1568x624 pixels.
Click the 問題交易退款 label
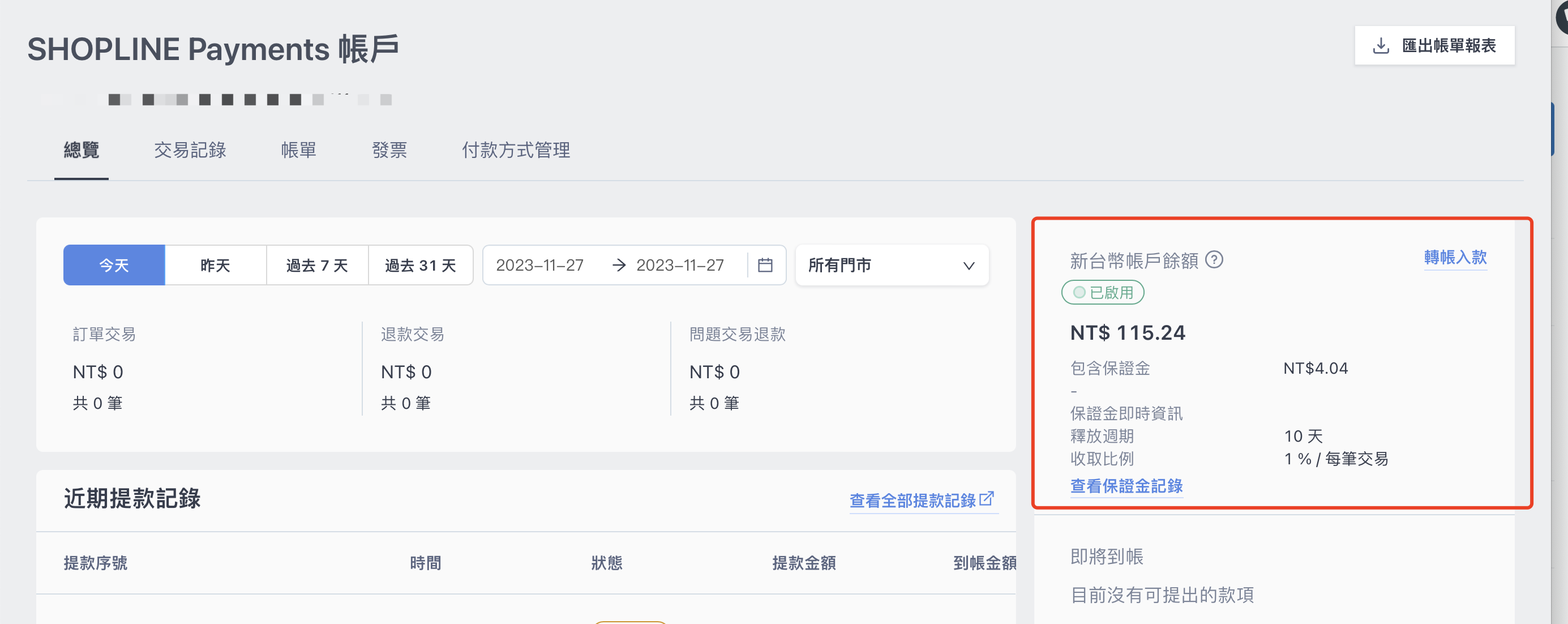737,334
